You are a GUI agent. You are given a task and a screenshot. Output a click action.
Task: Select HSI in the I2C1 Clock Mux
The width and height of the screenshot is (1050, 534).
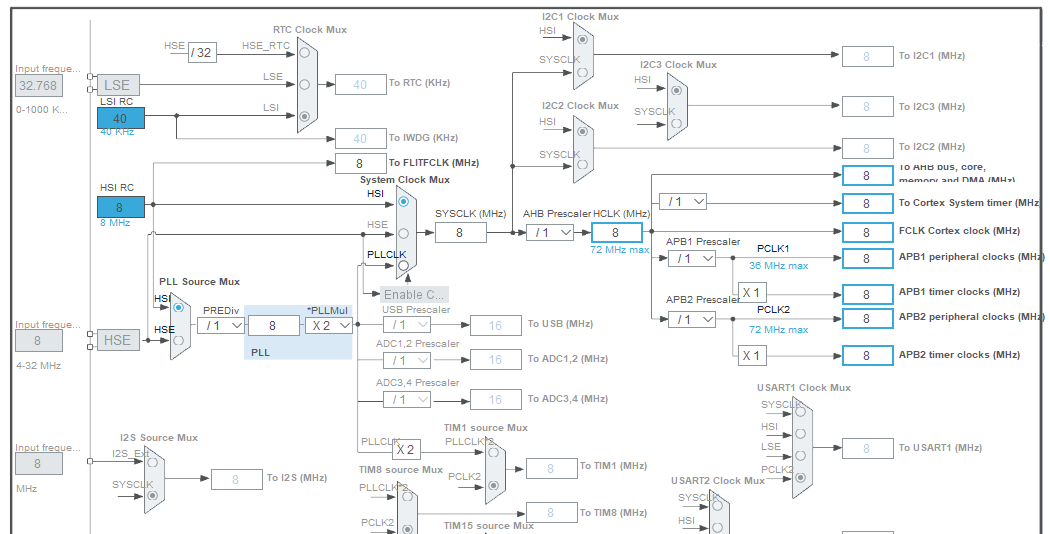(581, 40)
